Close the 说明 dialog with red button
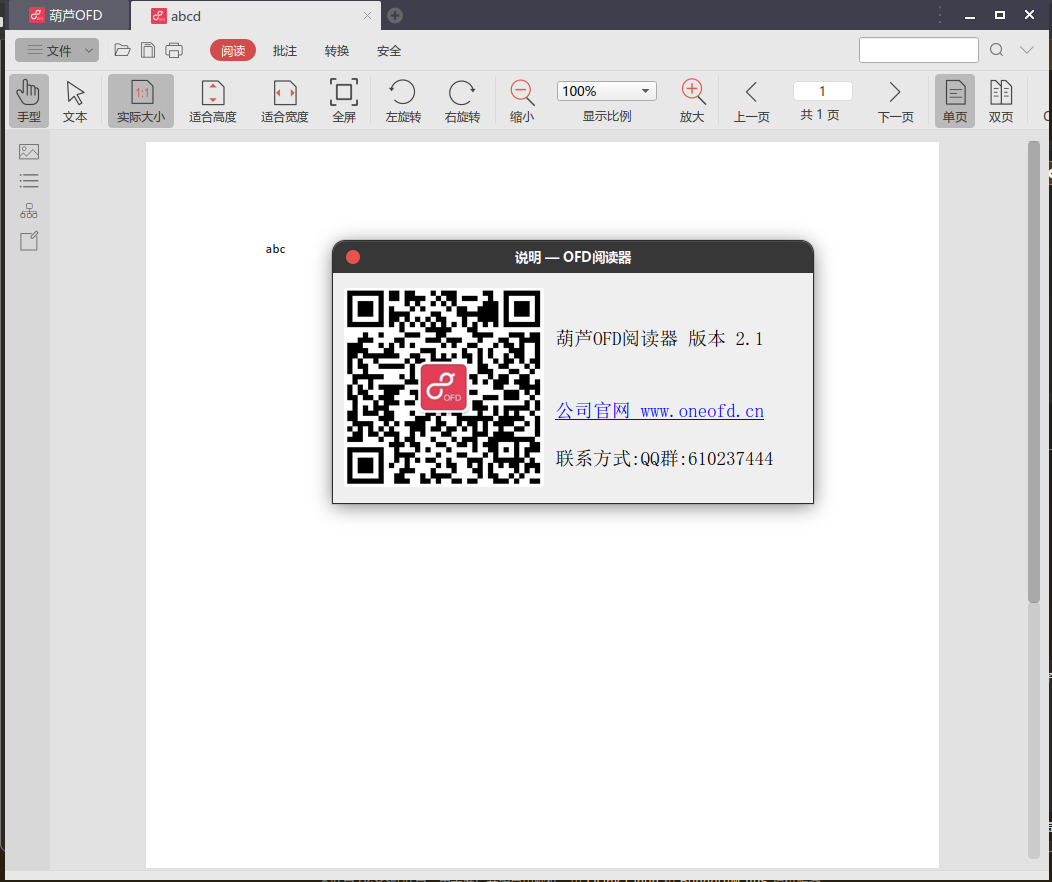1052x882 pixels. point(353,258)
